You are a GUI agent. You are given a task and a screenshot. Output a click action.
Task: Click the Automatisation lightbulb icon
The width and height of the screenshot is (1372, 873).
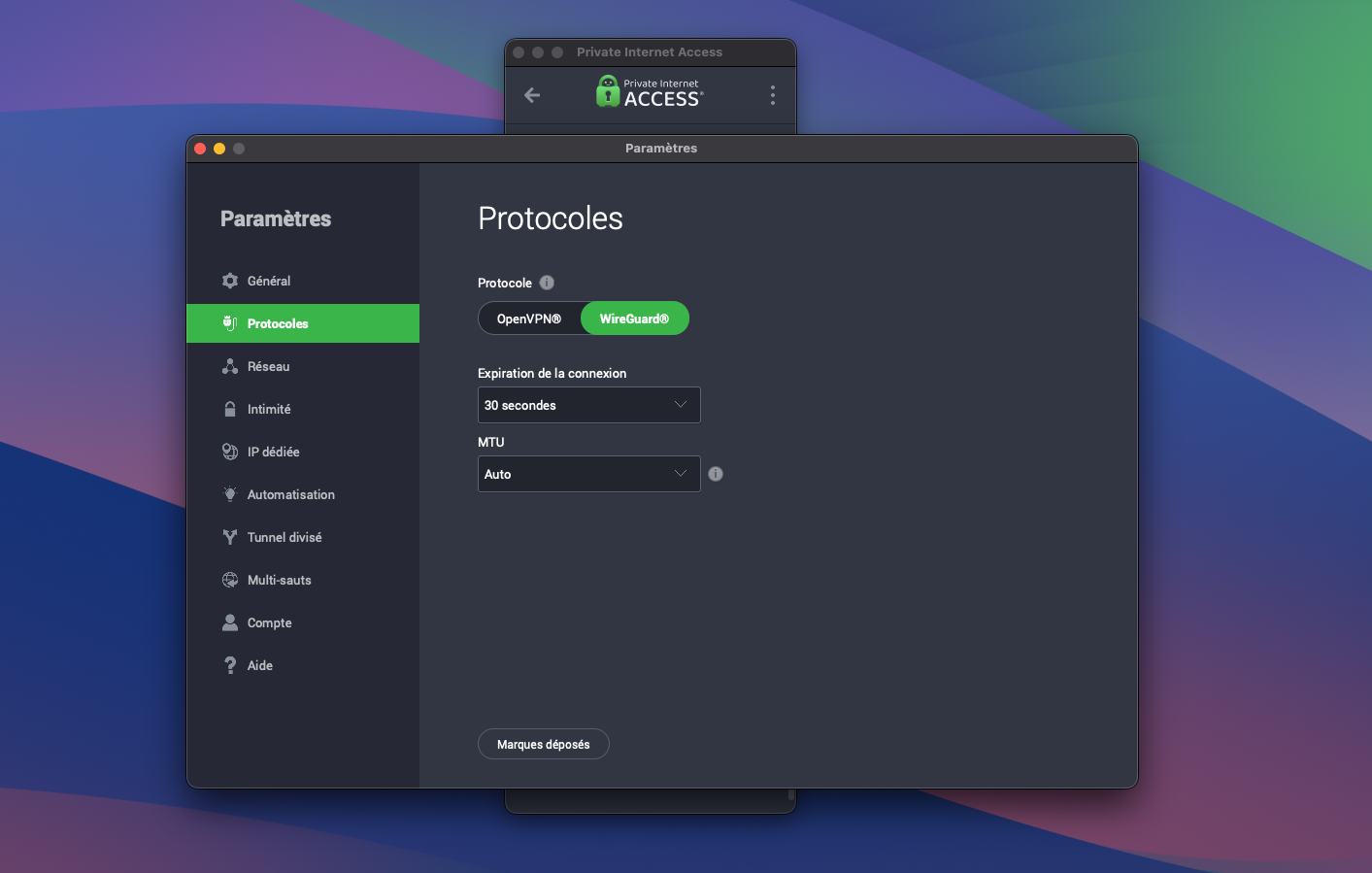tap(230, 494)
